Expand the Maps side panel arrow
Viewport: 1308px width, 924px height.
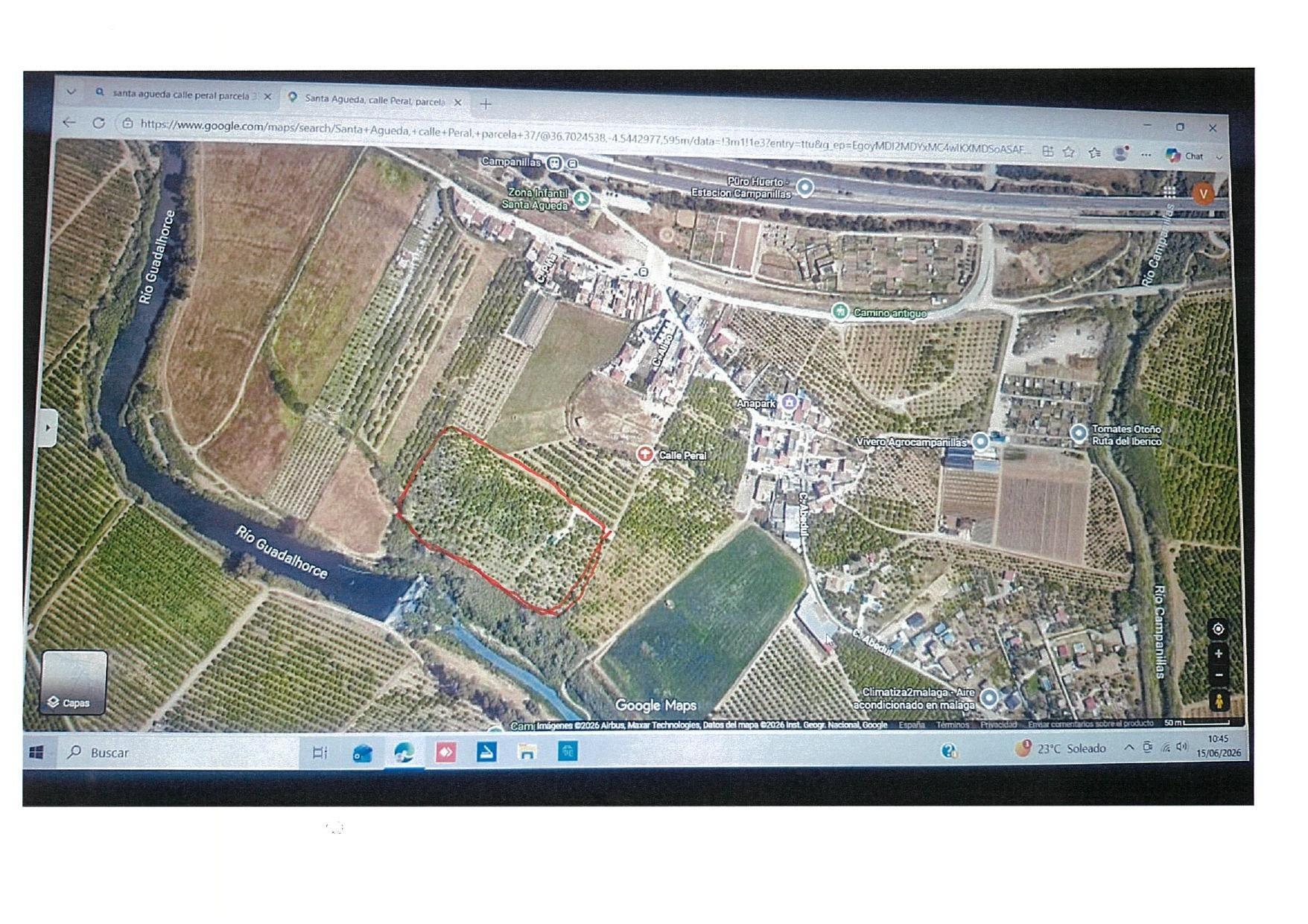click(46, 427)
